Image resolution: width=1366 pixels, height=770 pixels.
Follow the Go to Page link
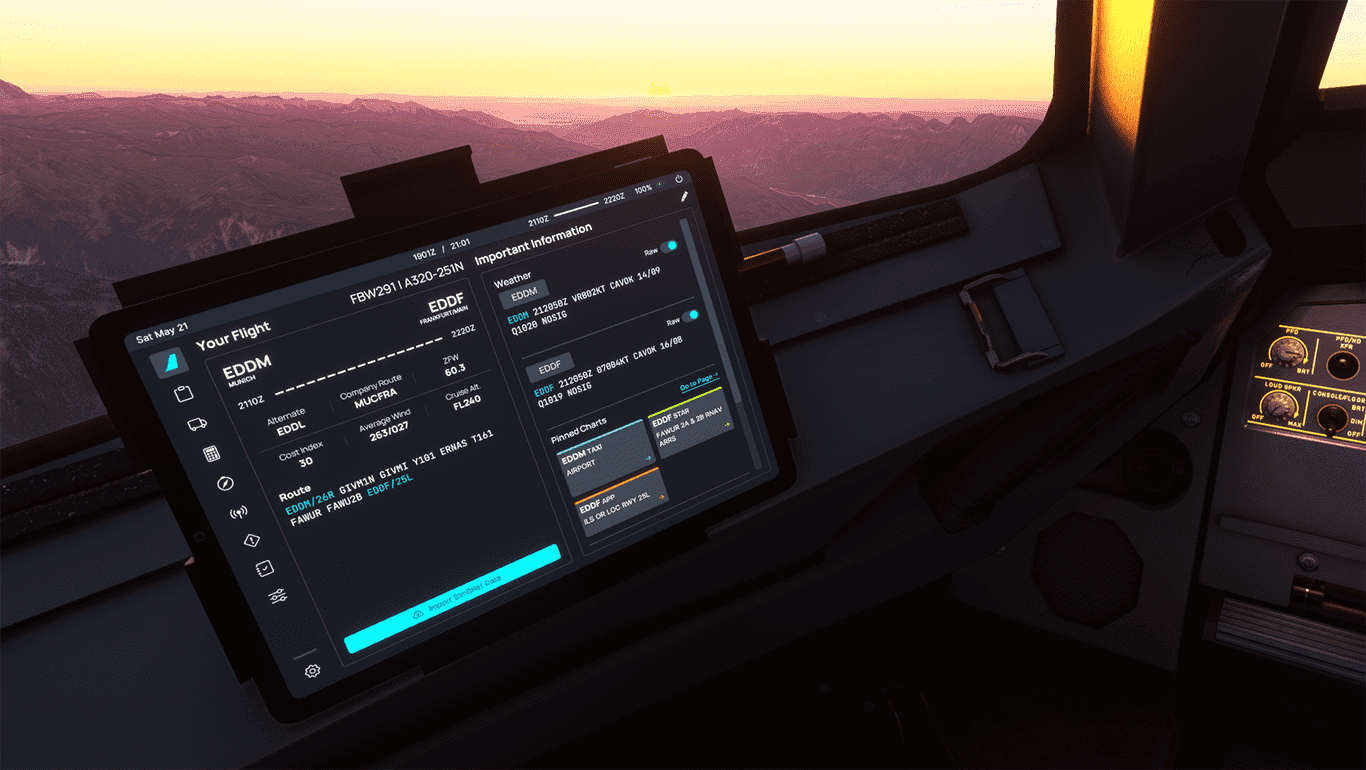[699, 381]
